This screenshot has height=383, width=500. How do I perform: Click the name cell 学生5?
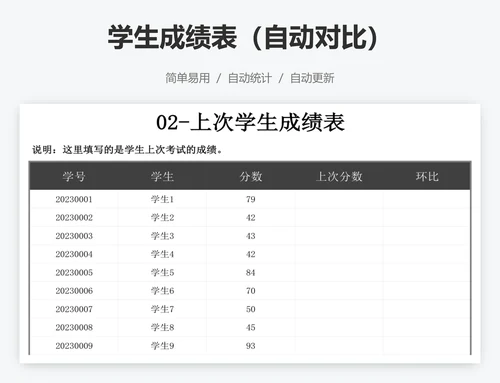click(x=162, y=273)
